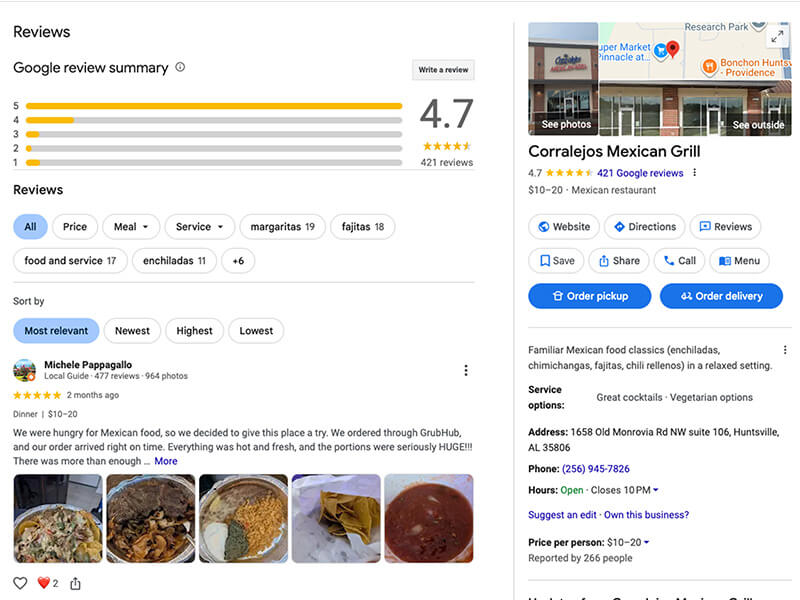Click the red map location pin

[x=673, y=48]
